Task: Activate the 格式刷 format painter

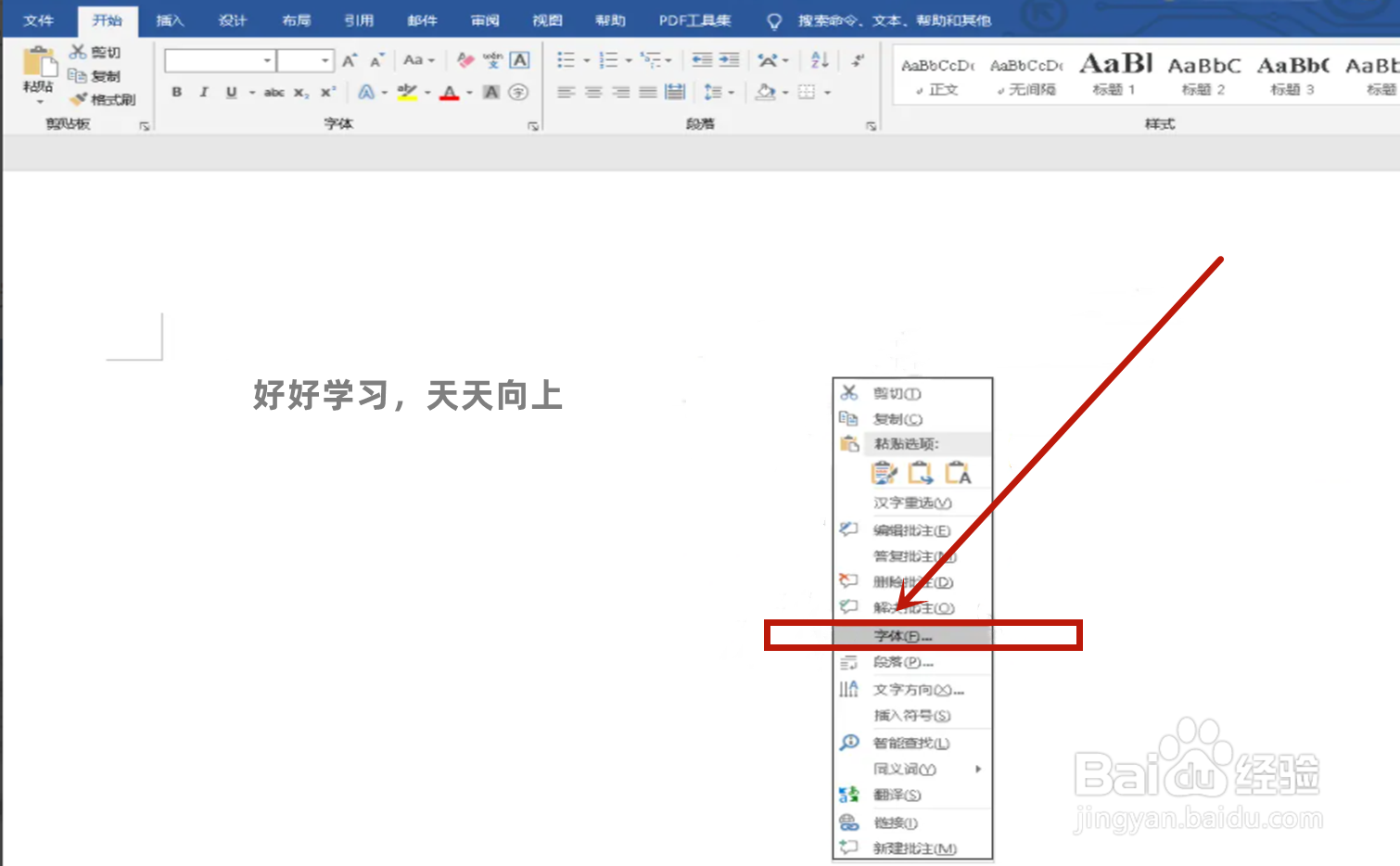Action: point(103,99)
